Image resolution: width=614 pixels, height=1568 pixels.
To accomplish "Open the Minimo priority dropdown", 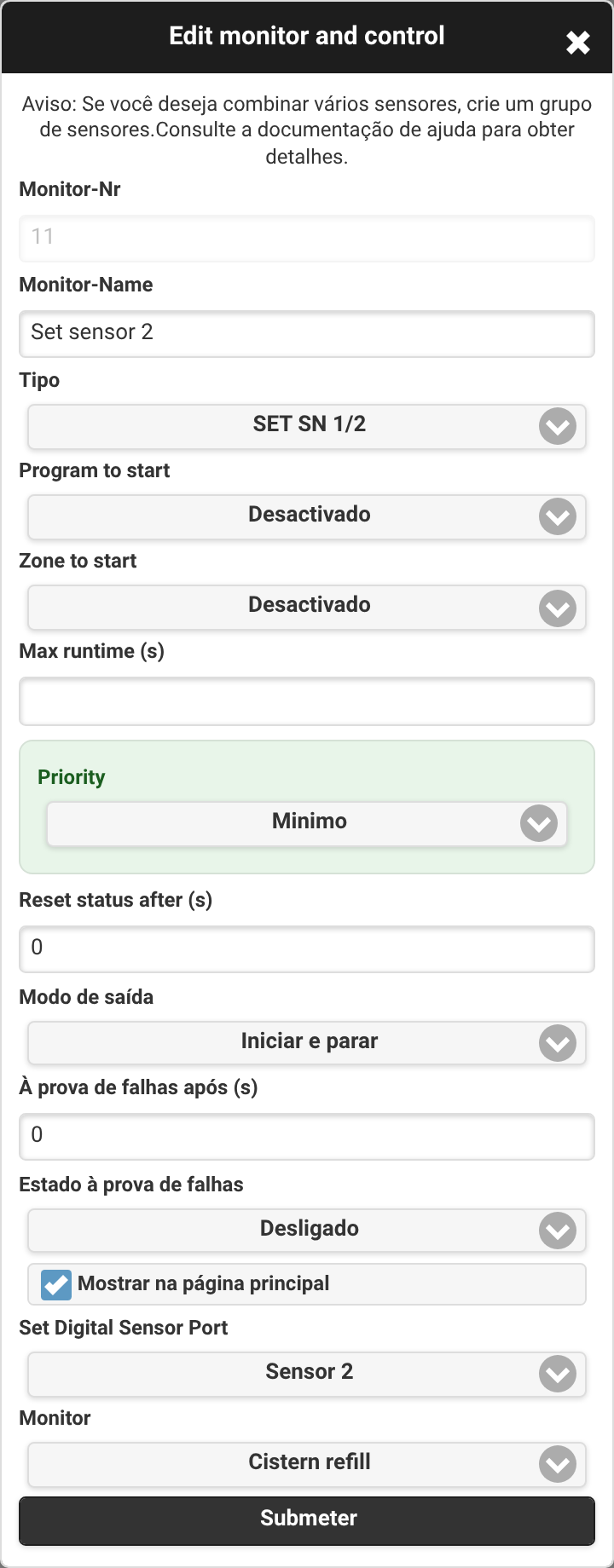I will click(307, 823).
